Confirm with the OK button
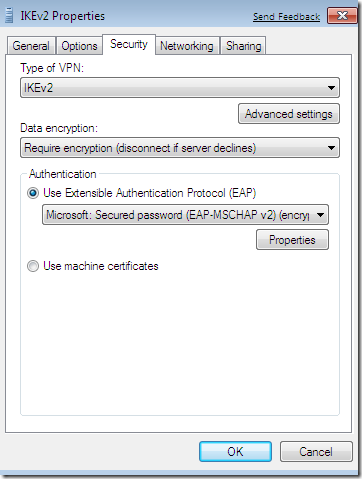The width and height of the screenshot is (362, 479). click(235, 452)
